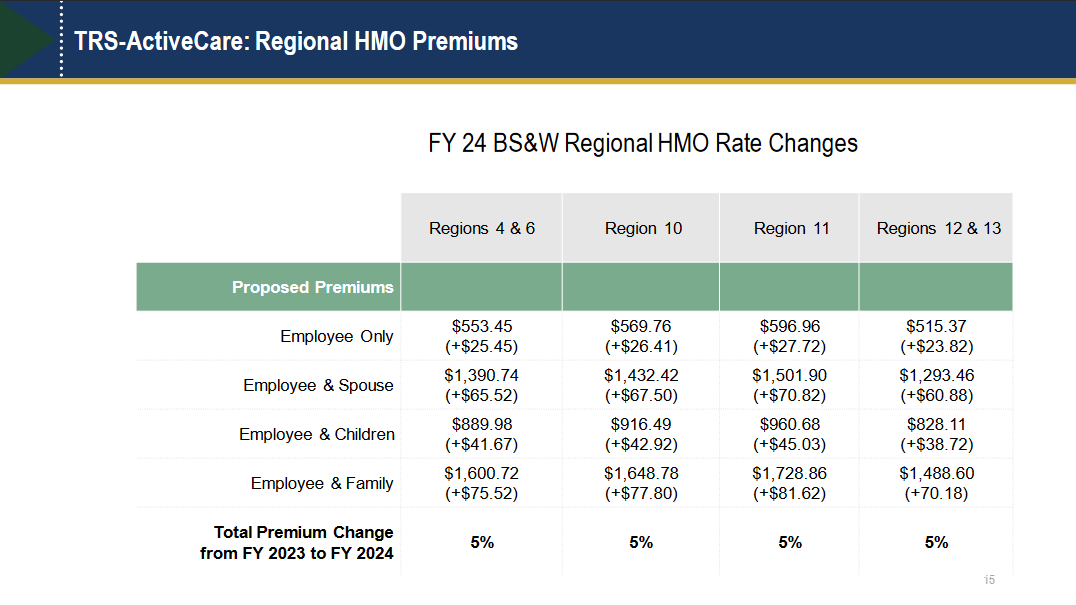The width and height of the screenshot is (1076, 605).
Task: Click the $1,728.86 Employee & Family cell
Action: point(790,483)
